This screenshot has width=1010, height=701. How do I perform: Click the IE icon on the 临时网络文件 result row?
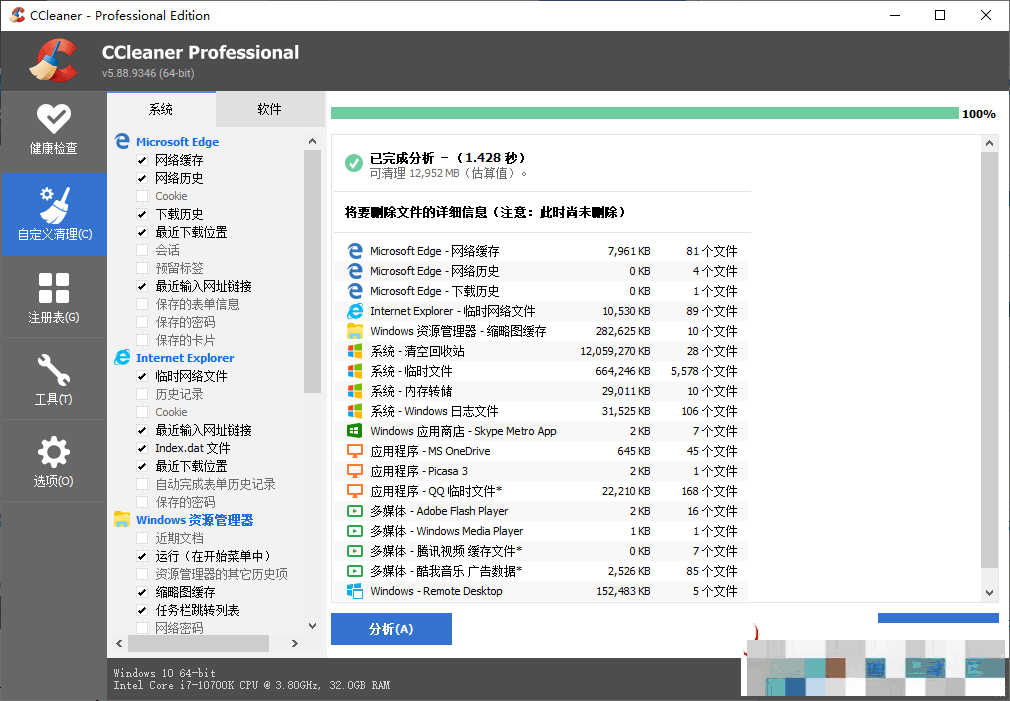click(354, 311)
